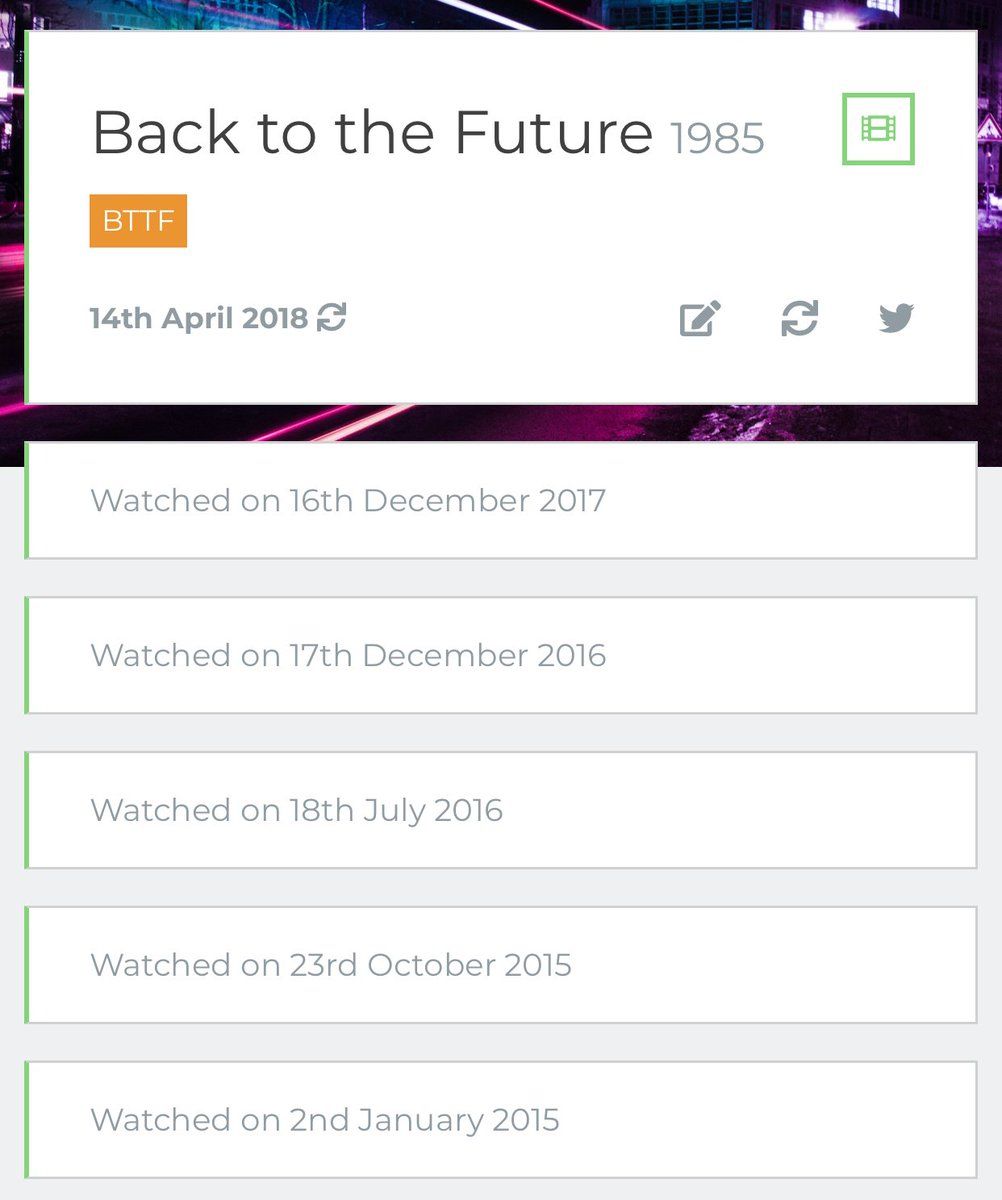Screen dimensions: 1002x1200
Task: Share via the Twitter bird icon
Action: pos(896,318)
